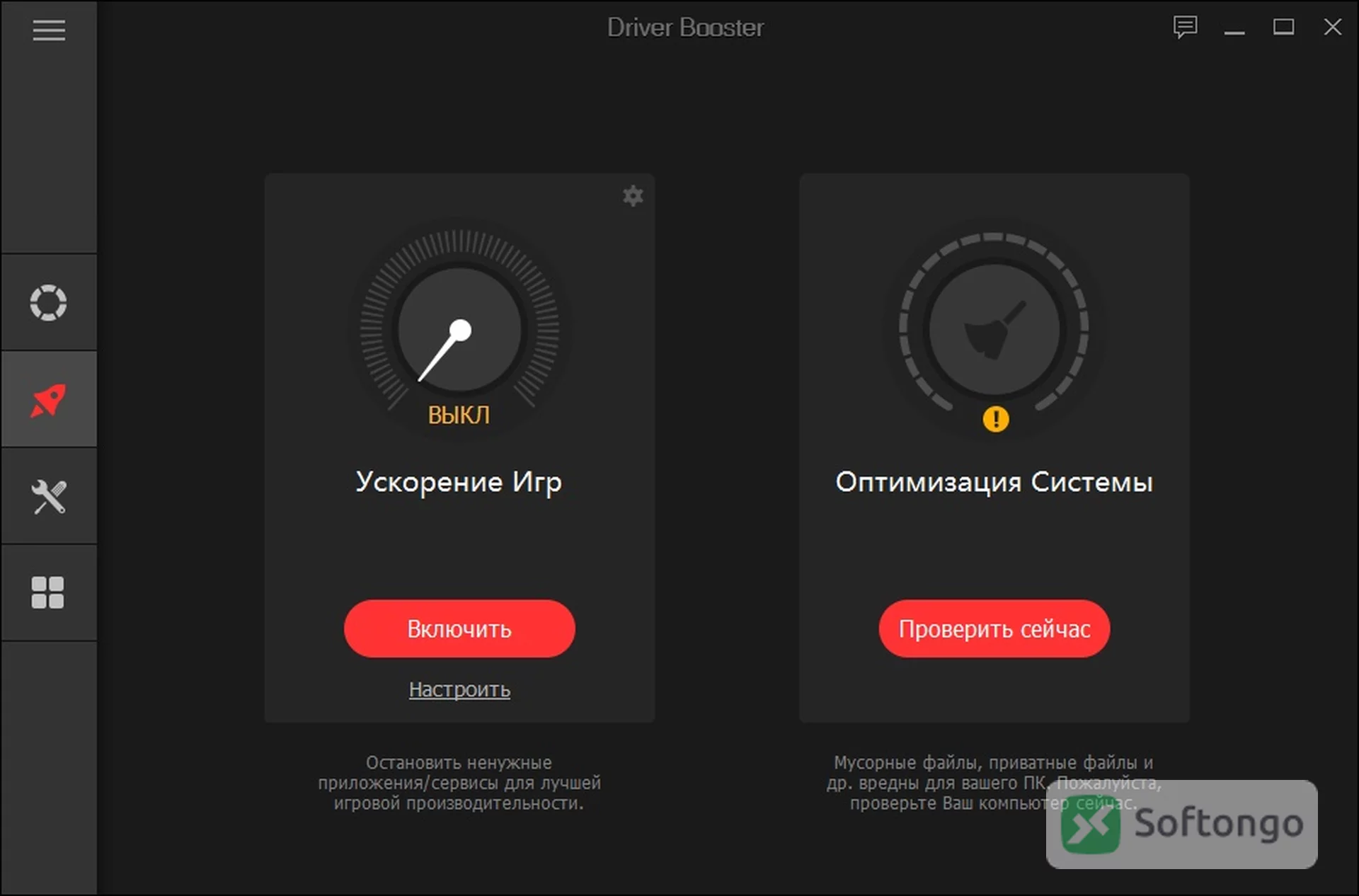Select the Boost rocket sidebar icon
The height and width of the screenshot is (896, 1359).
[x=48, y=400]
